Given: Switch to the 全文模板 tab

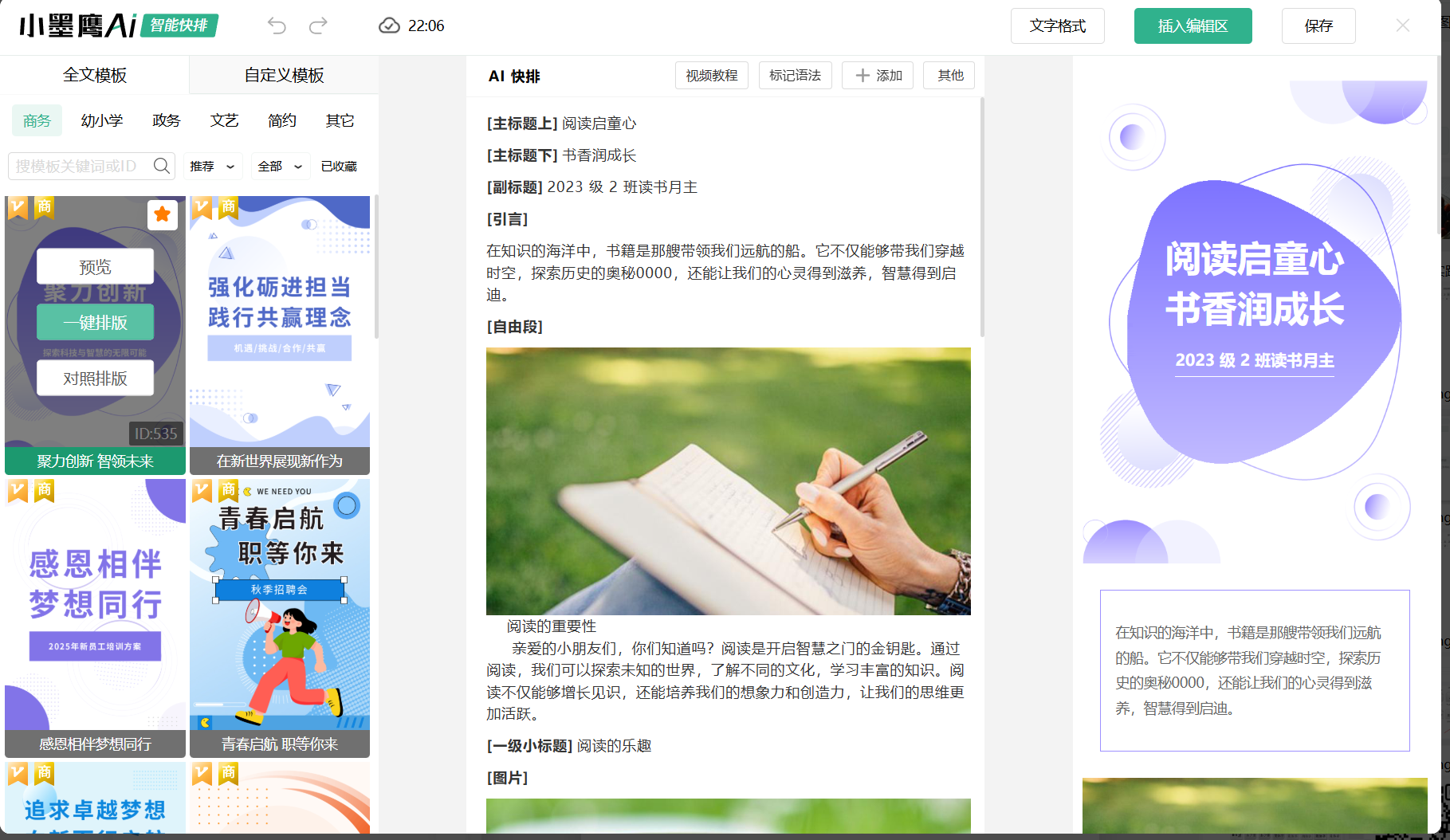Looking at the screenshot, I should pyautogui.click(x=95, y=75).
